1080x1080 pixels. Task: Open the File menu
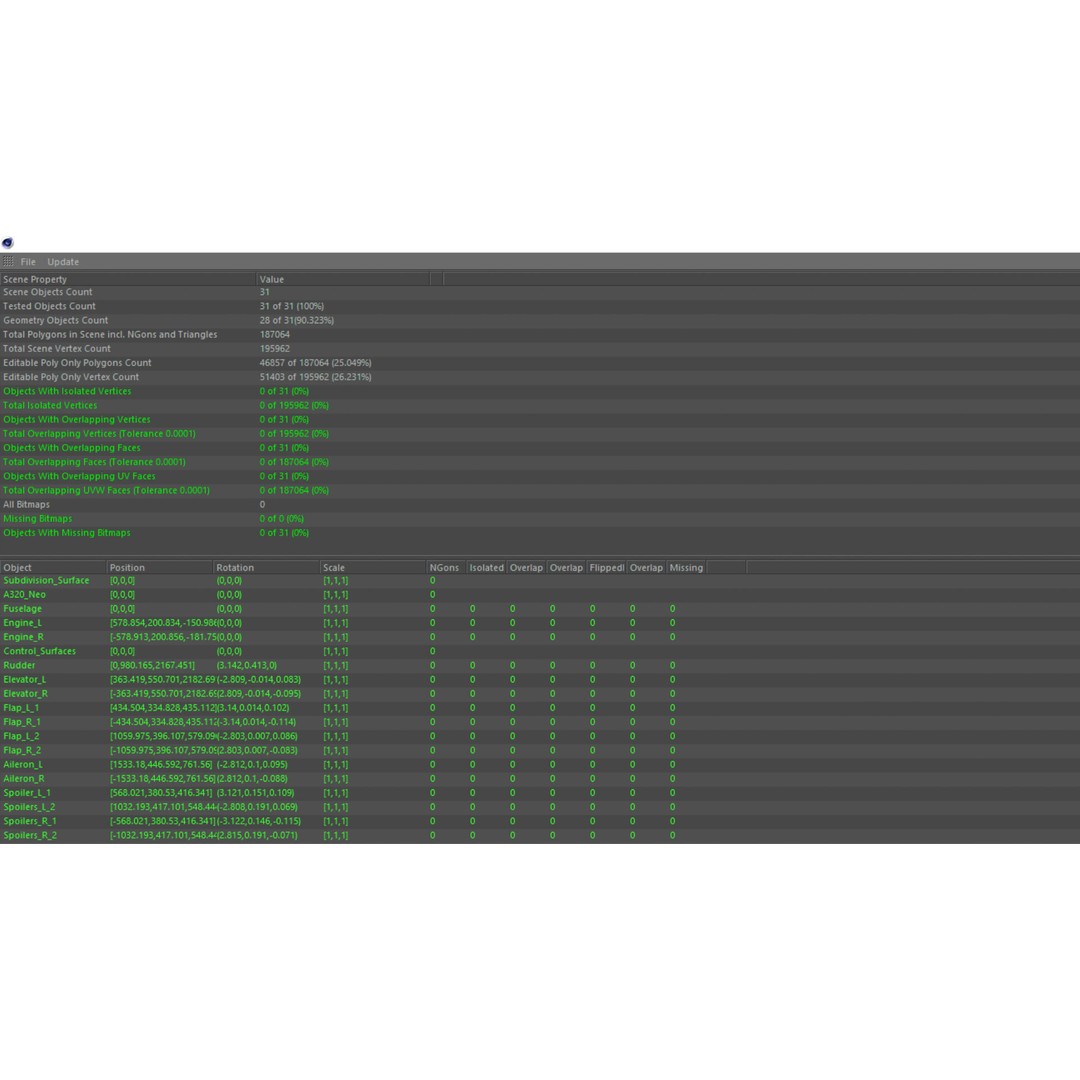click(28, 262)
